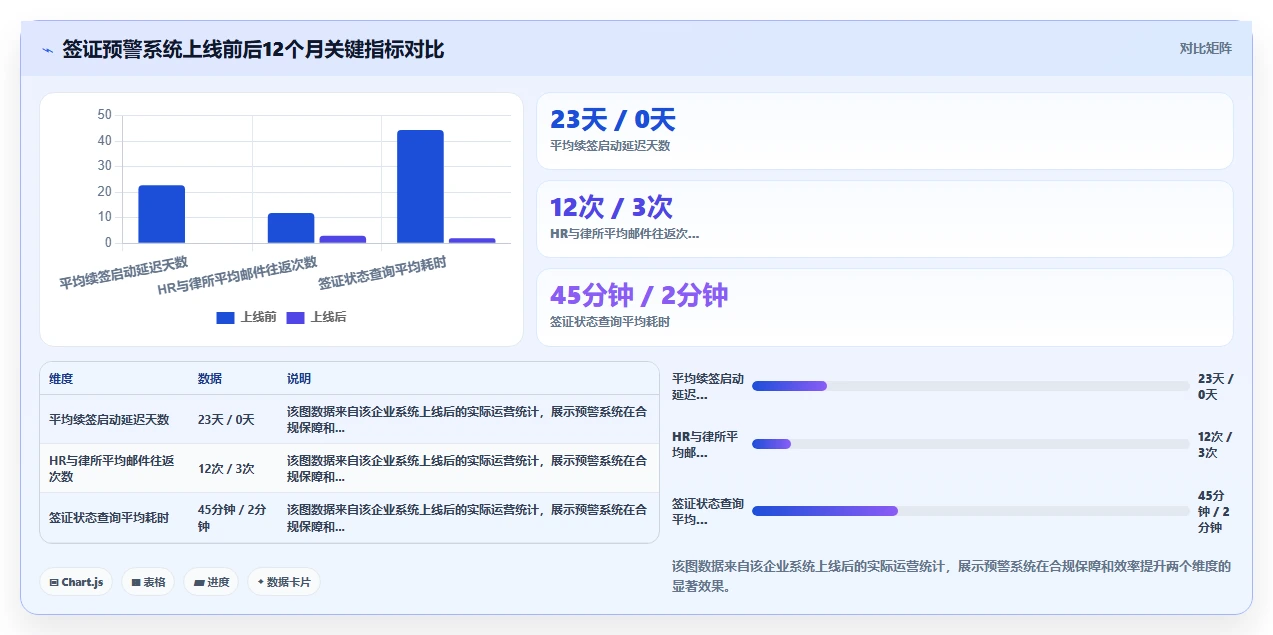Click the chart axis label 平均续签启动延迟天数
The width and height of the screenshot is (1273, 635).
click(124, 272)
